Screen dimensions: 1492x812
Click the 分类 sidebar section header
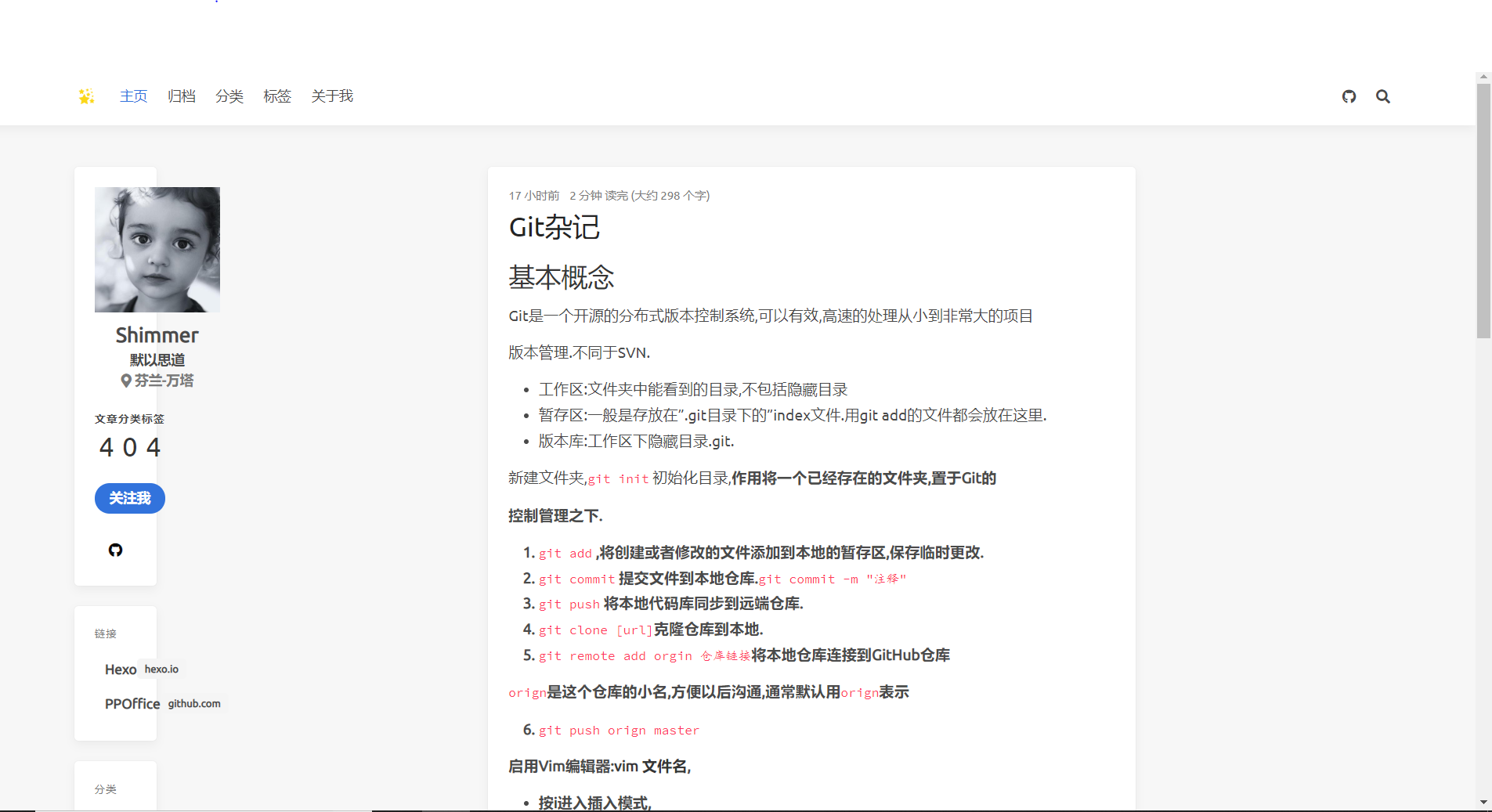click(107, 789)
